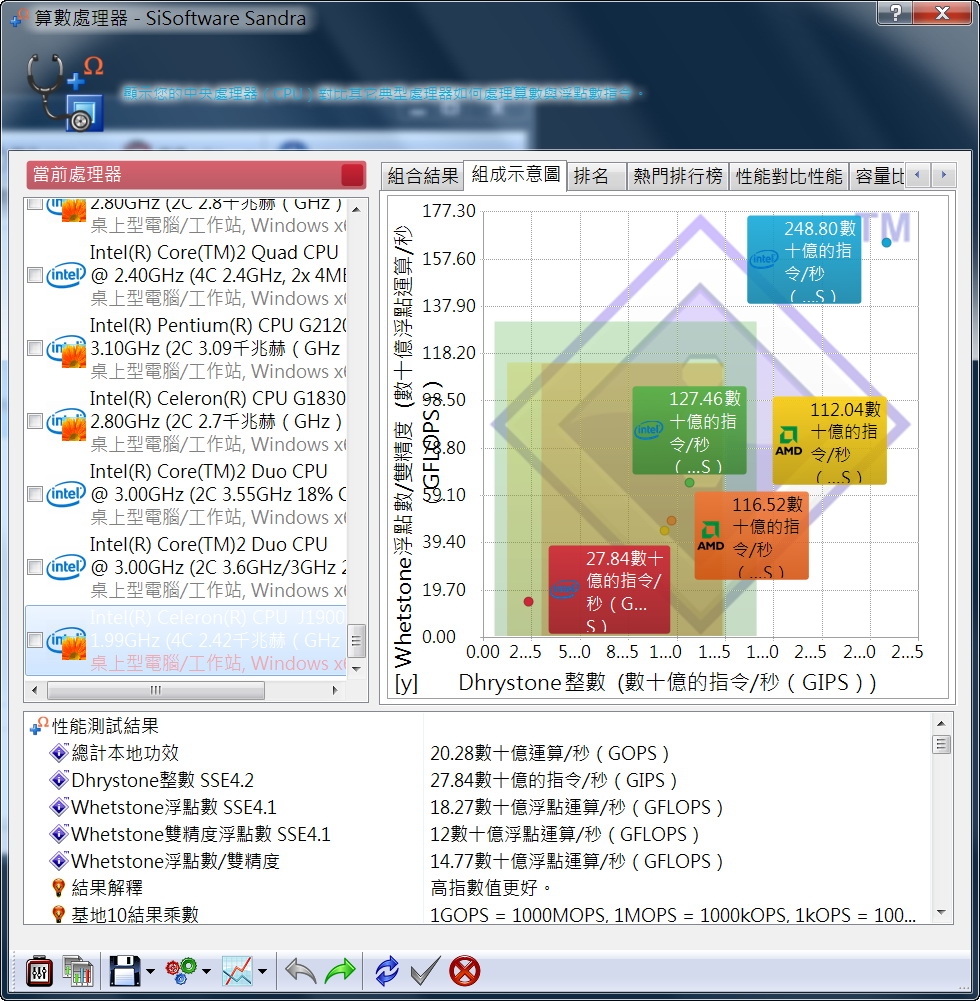The image size is (980, 1001).
Task: Click the Intel logo beside Core 2 Duo 3.55GHz
Action: (66, 494)
